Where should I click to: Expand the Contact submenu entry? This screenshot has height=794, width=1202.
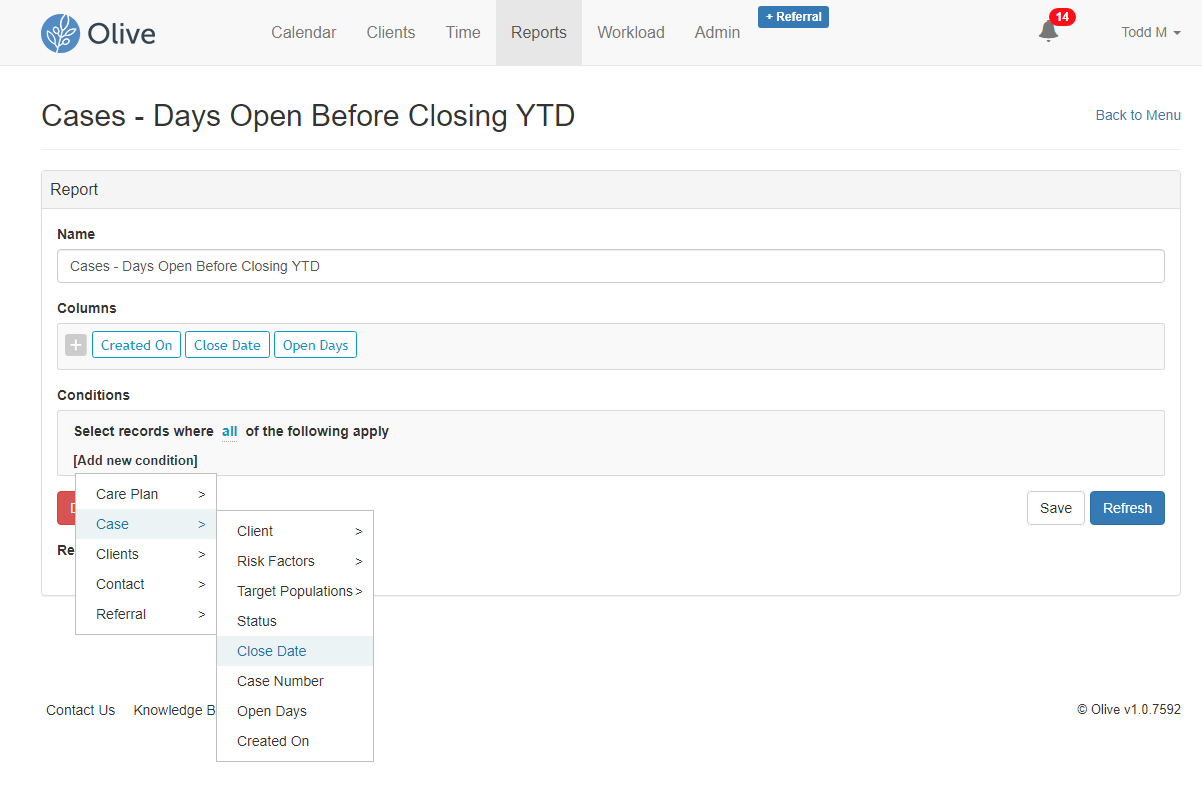point(146,584)
